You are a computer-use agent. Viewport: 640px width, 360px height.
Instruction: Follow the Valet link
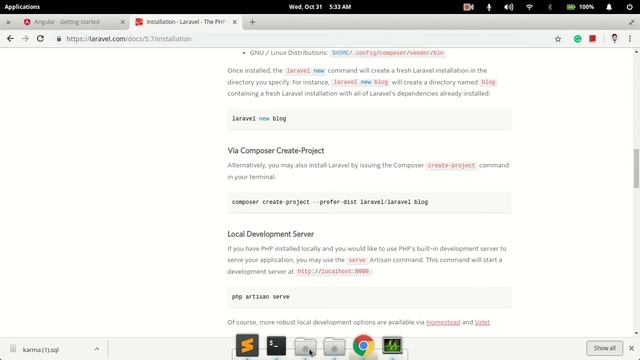pyautogui.click(x=482, y=322)
